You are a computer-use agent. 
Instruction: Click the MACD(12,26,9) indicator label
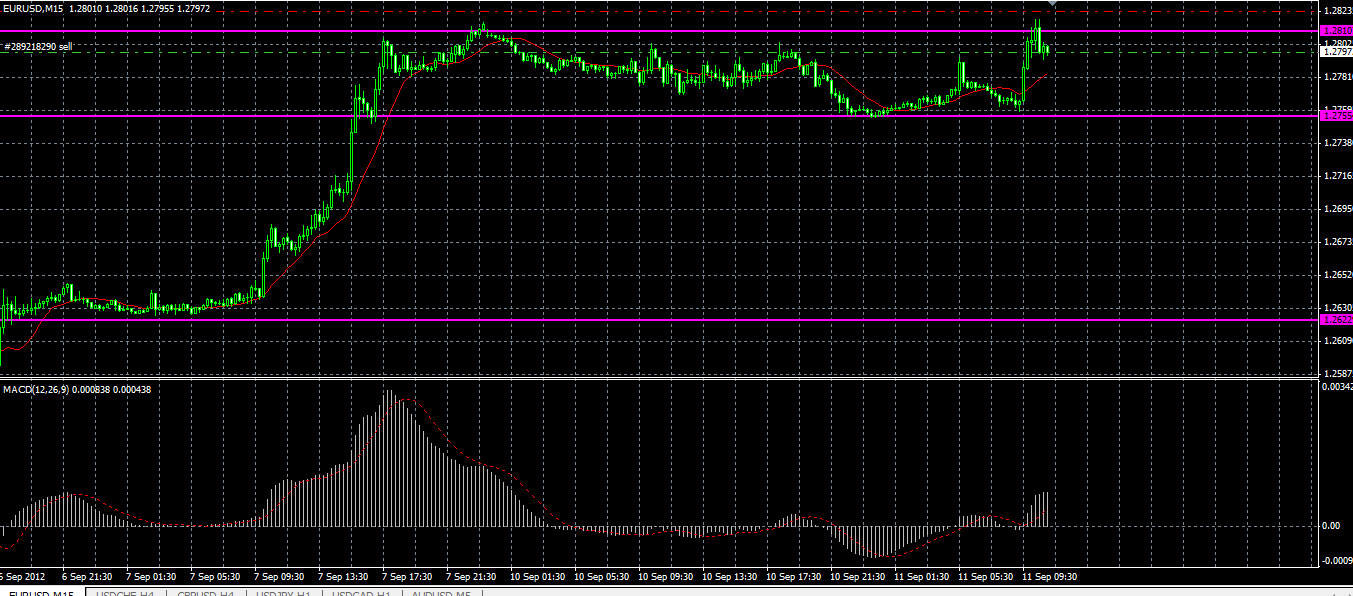(x=34, y=388)
